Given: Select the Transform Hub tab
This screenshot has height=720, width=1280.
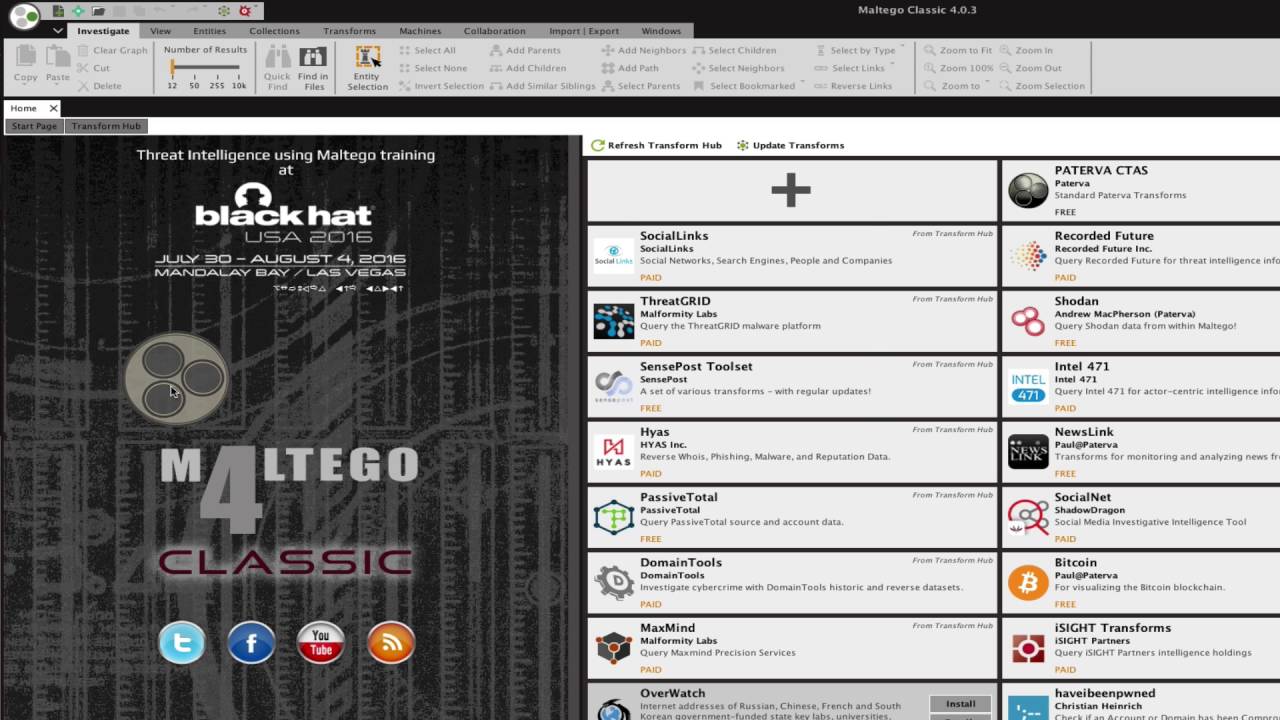Looking at the screenshot, I should 106,126.
